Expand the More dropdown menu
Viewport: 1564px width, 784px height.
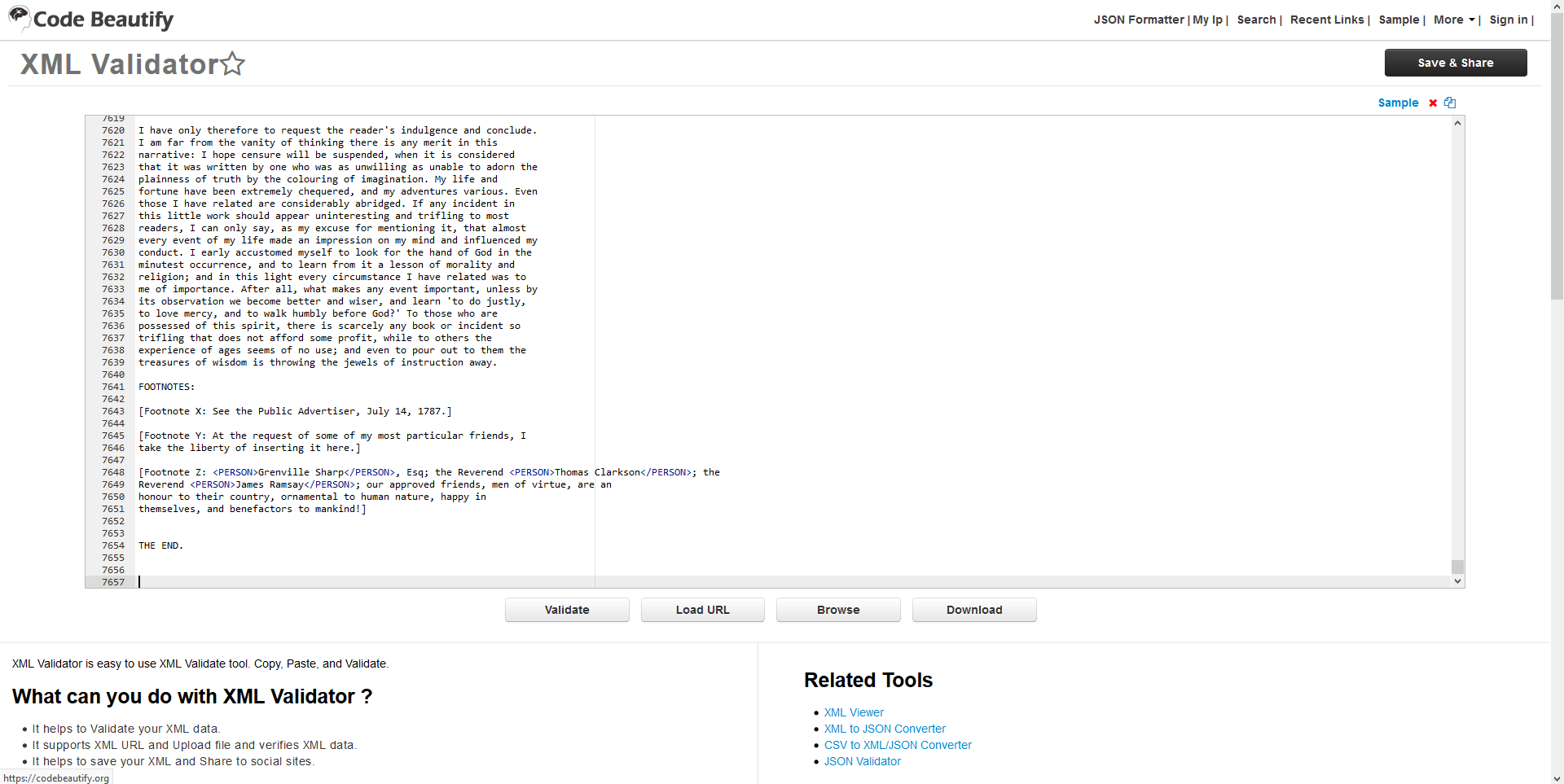click(x=1454, y=20)
